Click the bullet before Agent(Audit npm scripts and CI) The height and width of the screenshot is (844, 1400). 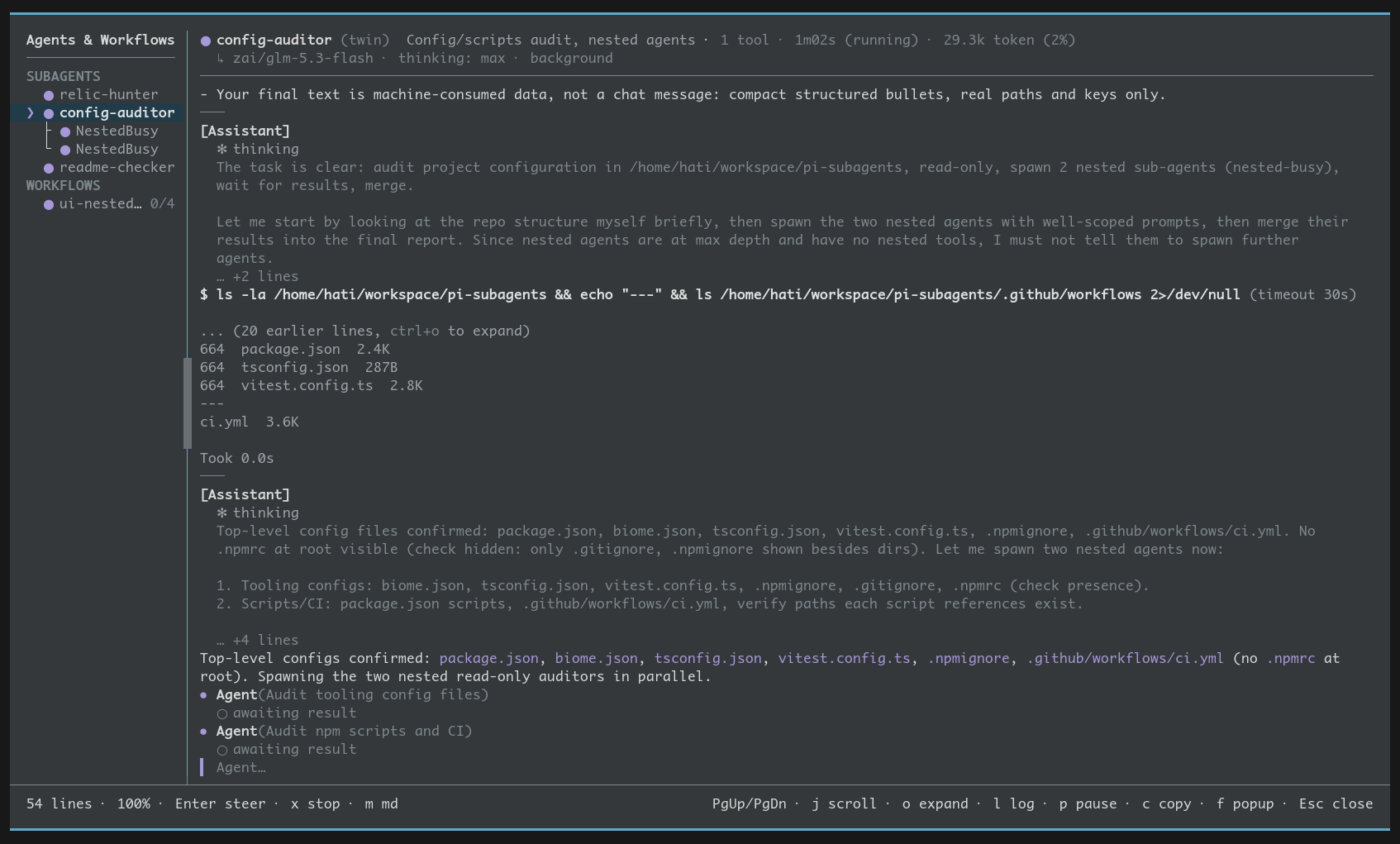204,732
